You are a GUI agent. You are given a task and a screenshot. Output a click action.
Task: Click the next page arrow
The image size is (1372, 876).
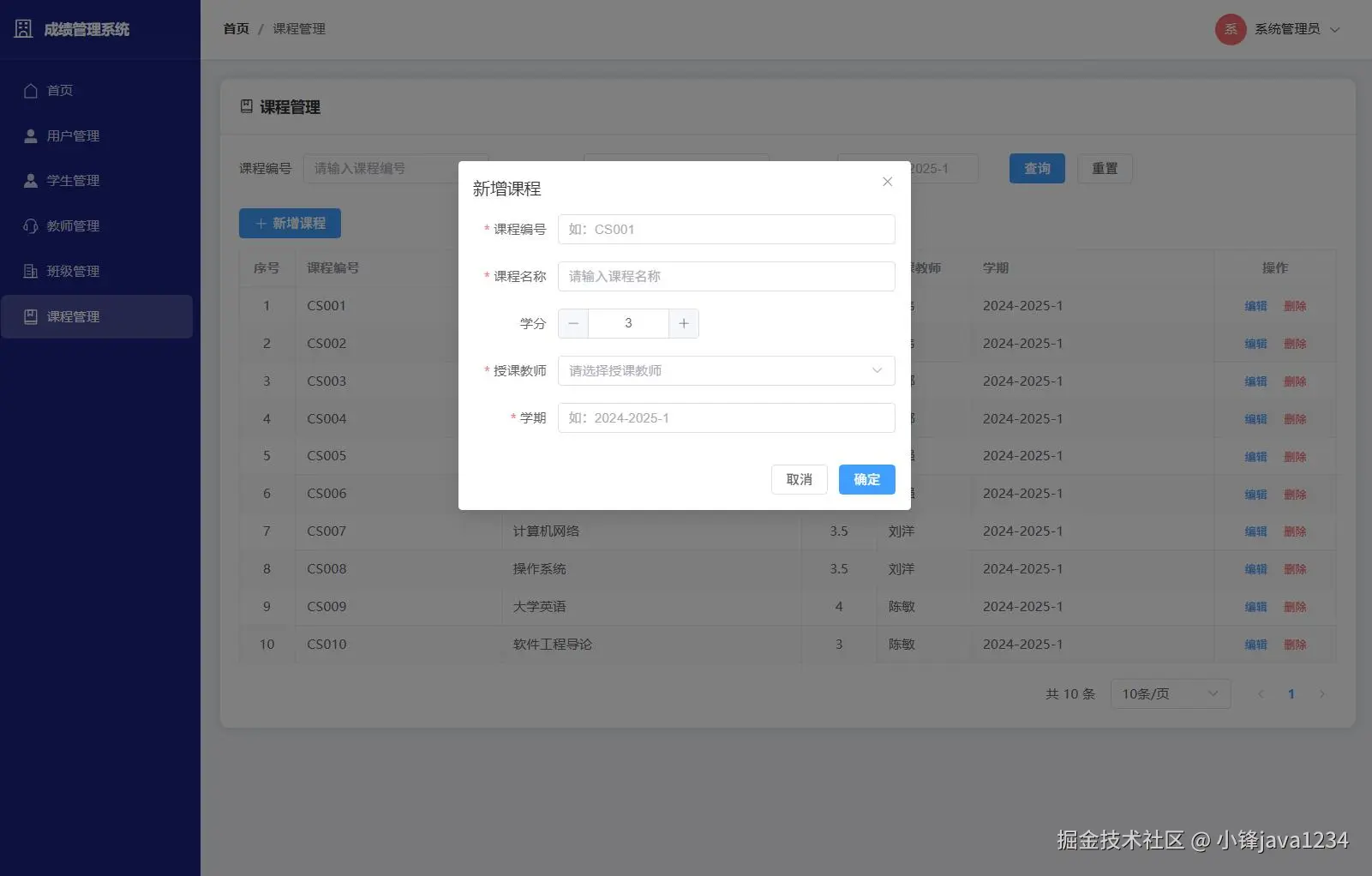click(x=1322, y=693)
